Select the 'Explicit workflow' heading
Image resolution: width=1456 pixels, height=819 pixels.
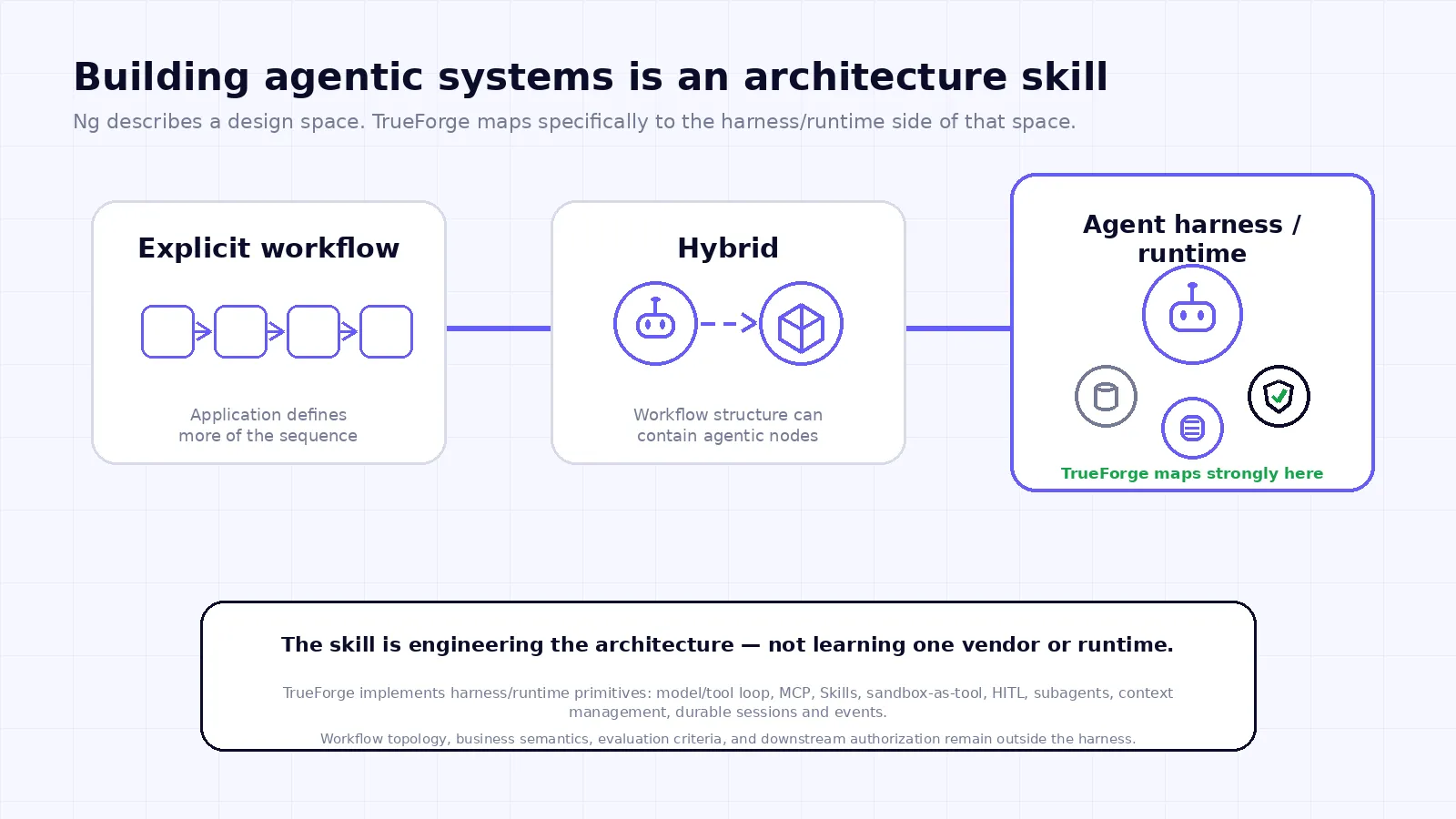(268, 248)
